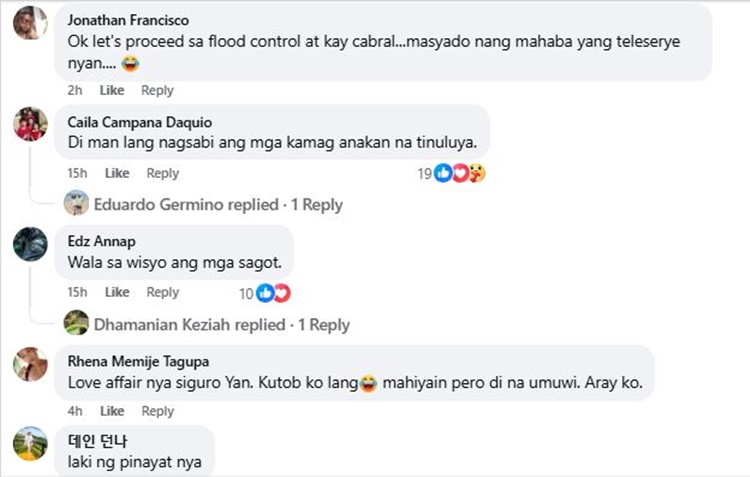This screenshot has width=750, height=477.
Task: Open Jonathan Francisco's profile picture
Action: (x=30, y=22)
